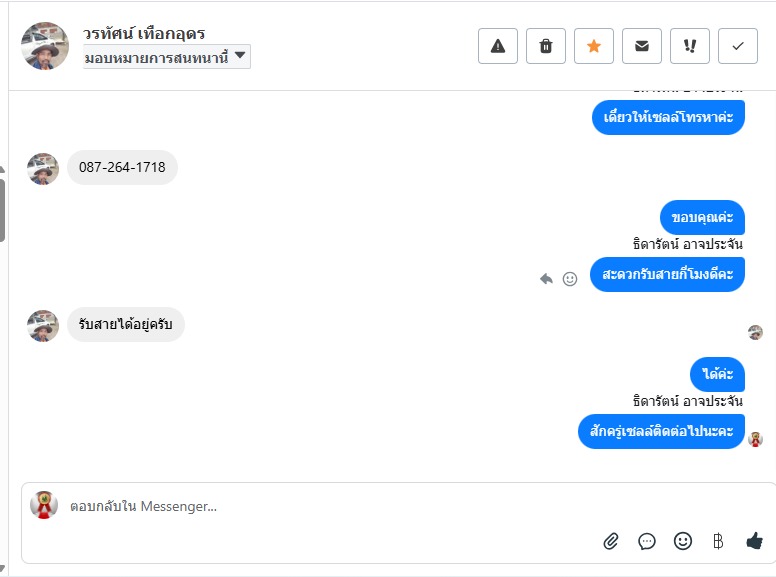Open the emoji picker in composer
This screenshot has height=577, width=776.
tap(683, 541)
